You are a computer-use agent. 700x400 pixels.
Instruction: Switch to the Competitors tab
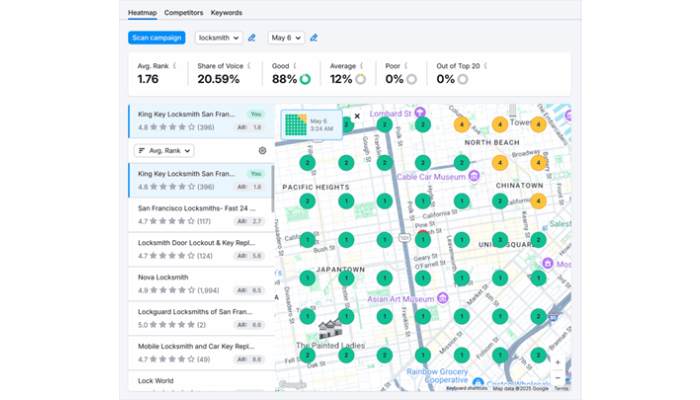(x=183, y=14)
